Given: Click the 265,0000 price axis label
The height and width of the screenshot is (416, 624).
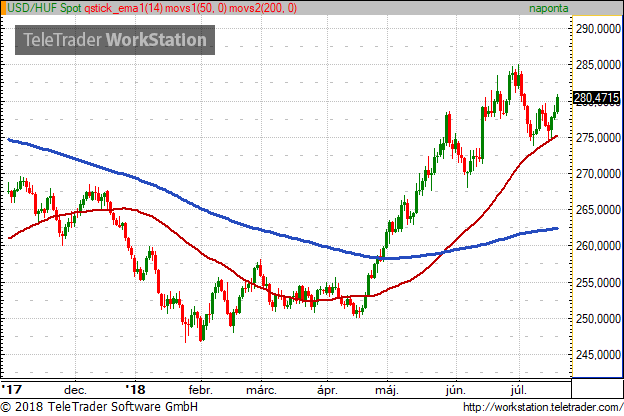Looking at the screenshot, I should [x=598, y=209].
